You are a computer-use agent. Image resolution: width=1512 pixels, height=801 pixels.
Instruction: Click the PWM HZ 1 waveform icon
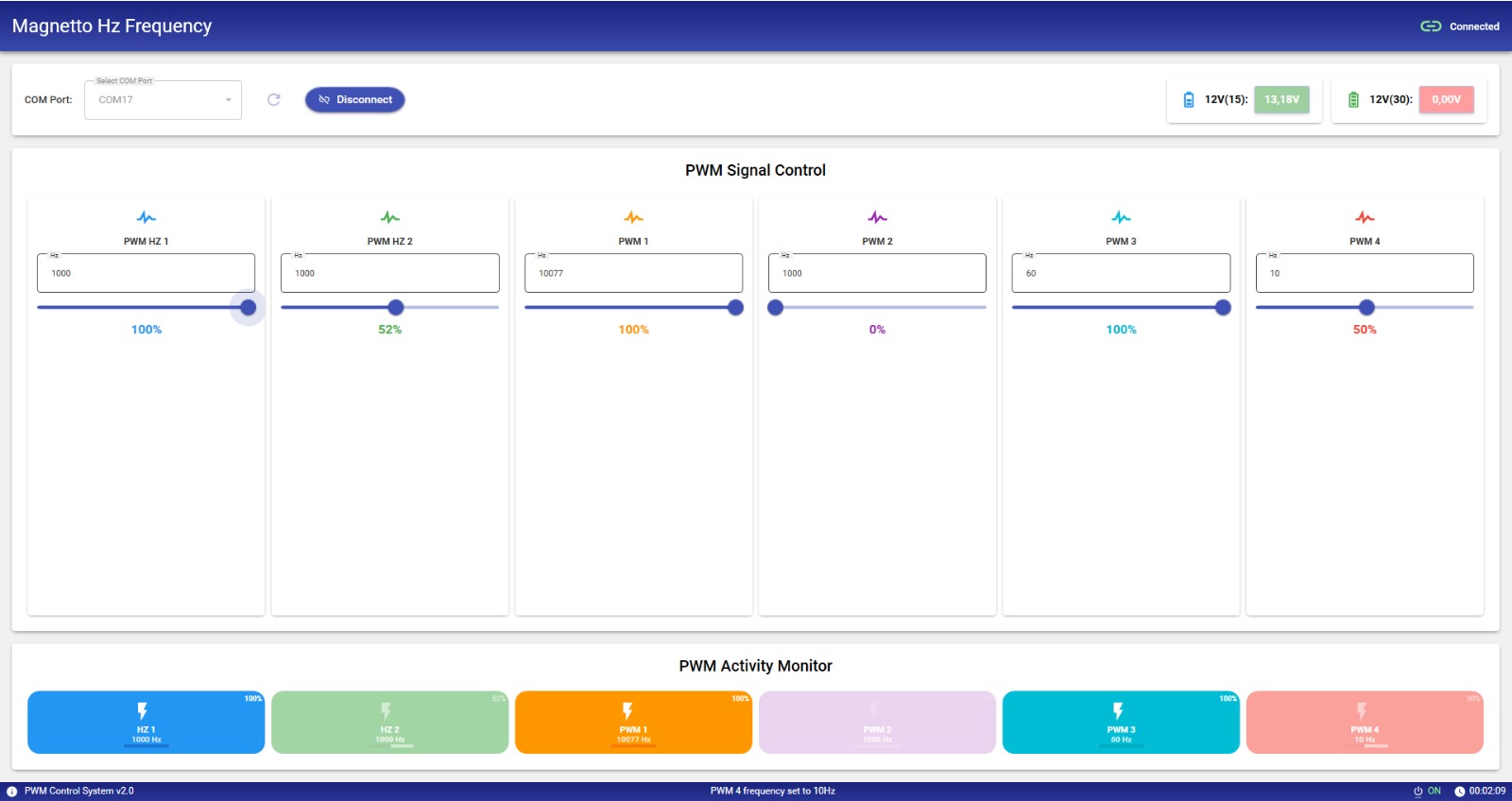pyautogui.click(x=146, y=217)
